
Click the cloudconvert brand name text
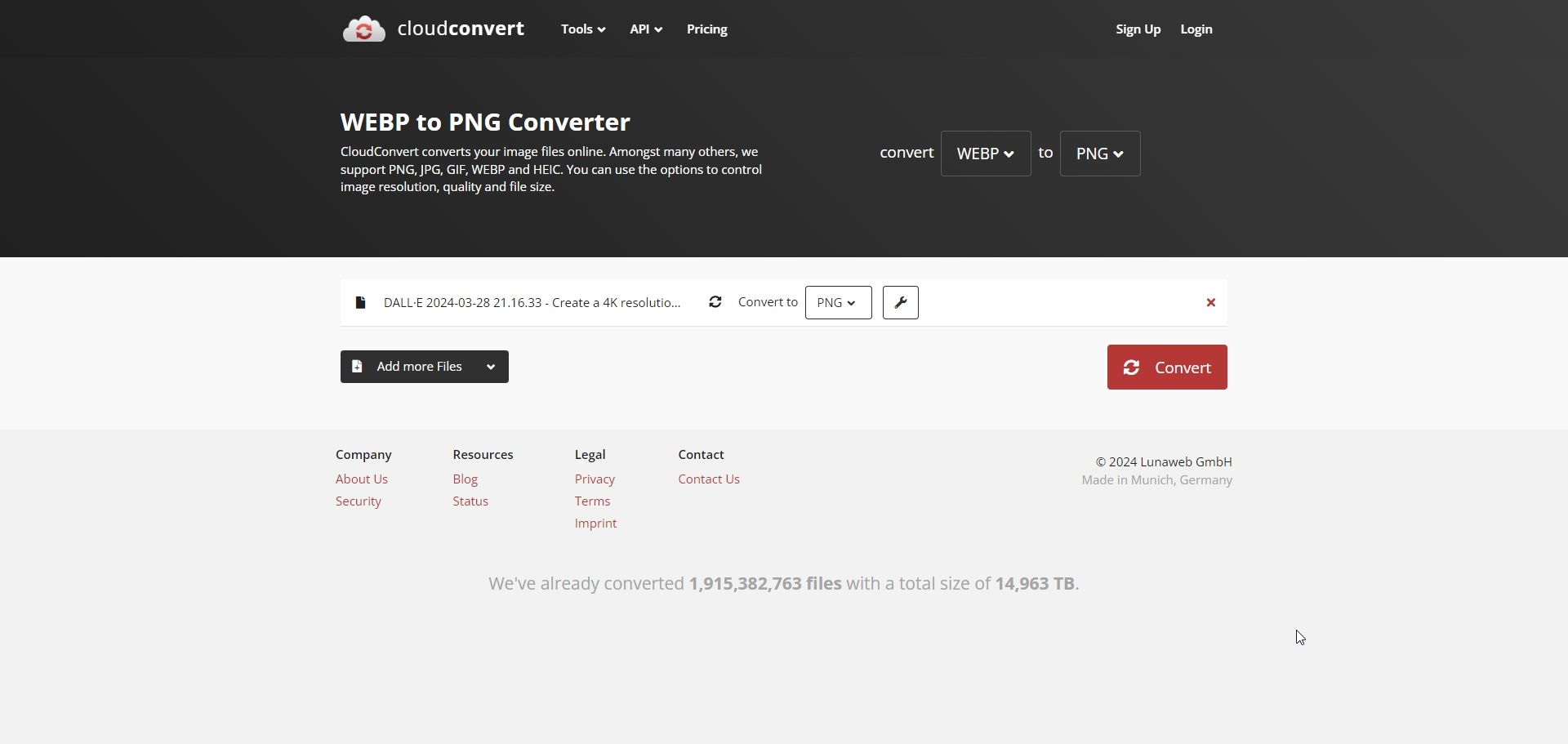pos(461,29)
